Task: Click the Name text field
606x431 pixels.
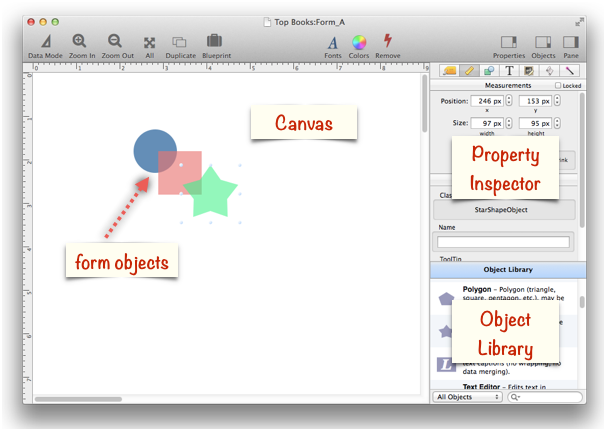Action: (503, 242)
